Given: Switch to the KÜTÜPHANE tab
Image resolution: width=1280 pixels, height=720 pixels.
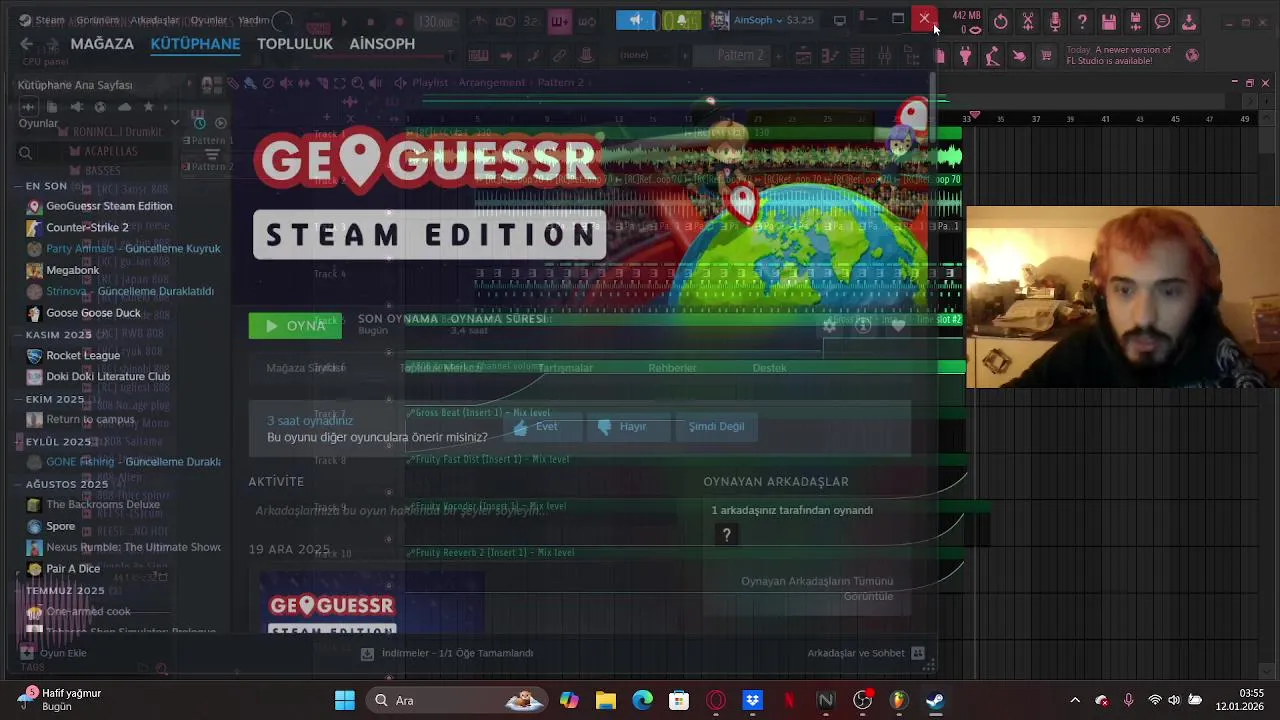Looking at the screenshot, I should (x=195, y=44).
